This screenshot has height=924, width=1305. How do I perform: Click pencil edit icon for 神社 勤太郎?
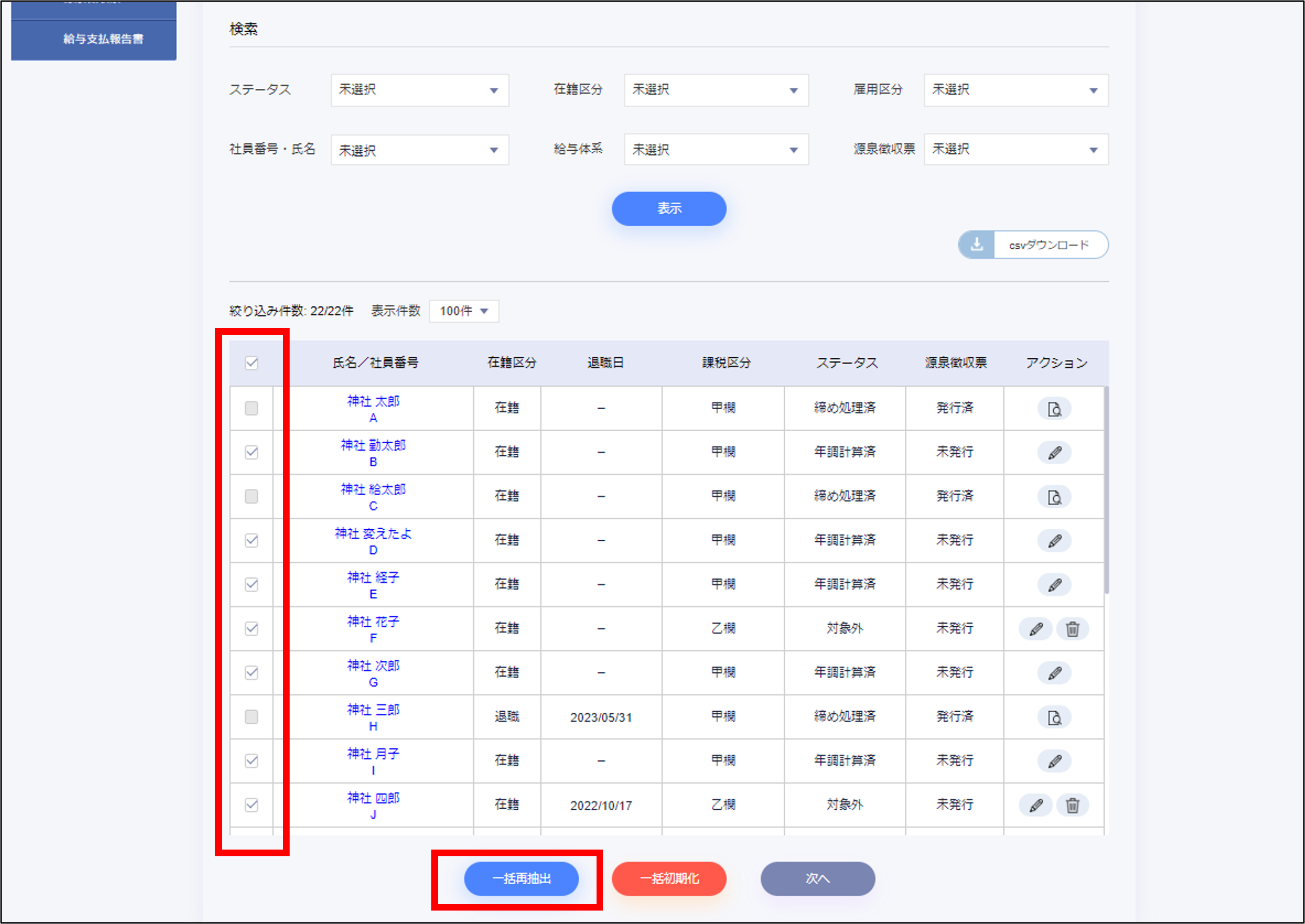click(1053, 453)
